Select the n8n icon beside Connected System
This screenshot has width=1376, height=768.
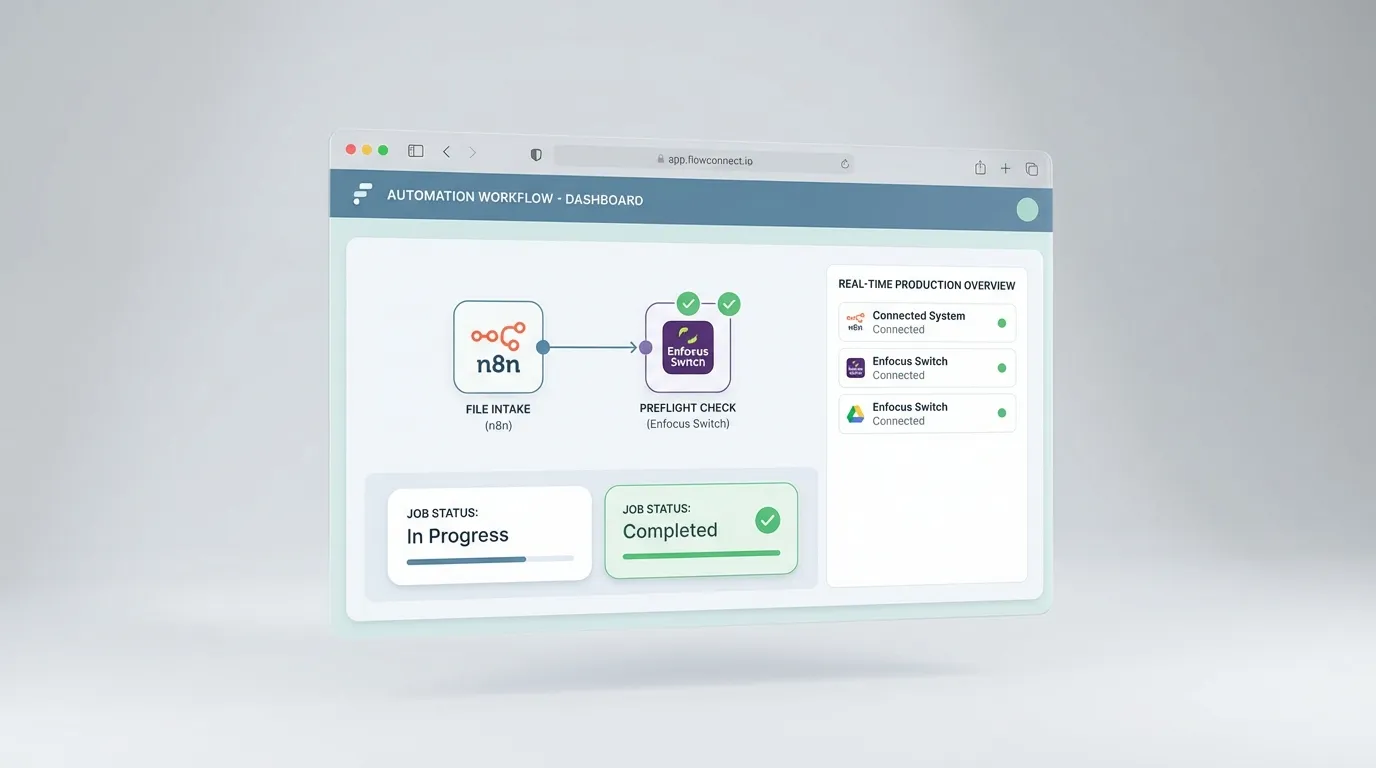855,322
